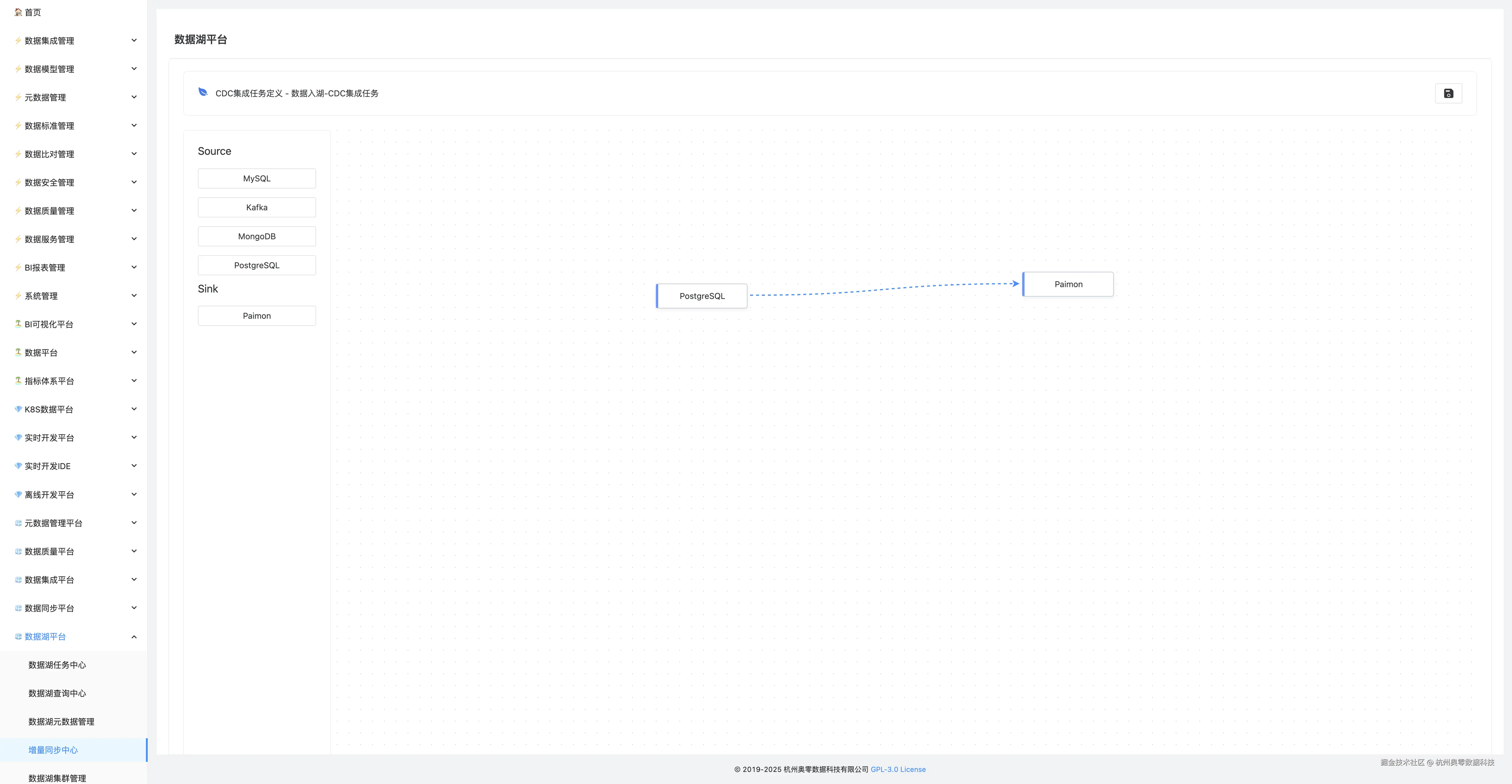Image resolution: width=1512 pixels, height=784 pixels.
Task: Click the icon beside 数据湖平台 menu
Action: (x=18, y=636)
